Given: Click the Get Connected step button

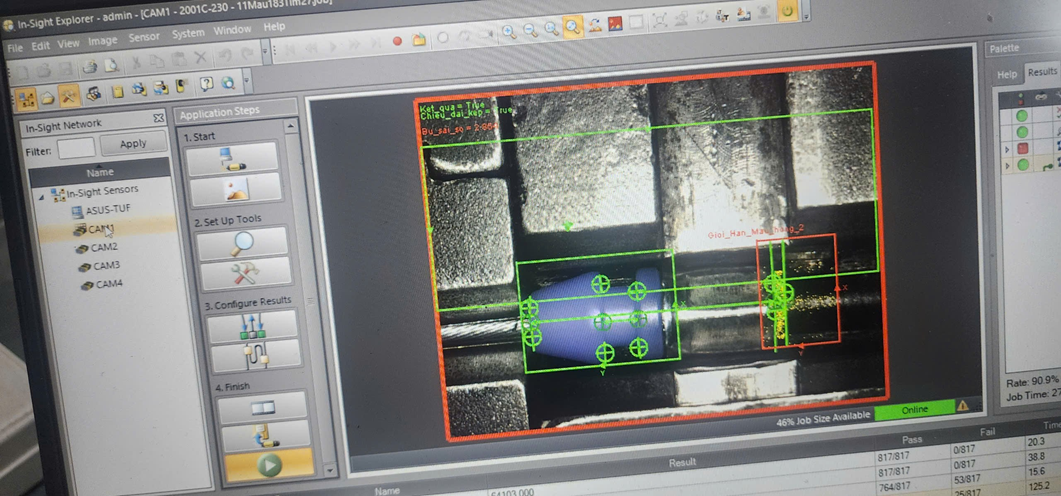Looking at the screenshot, I should click(232, 157).
